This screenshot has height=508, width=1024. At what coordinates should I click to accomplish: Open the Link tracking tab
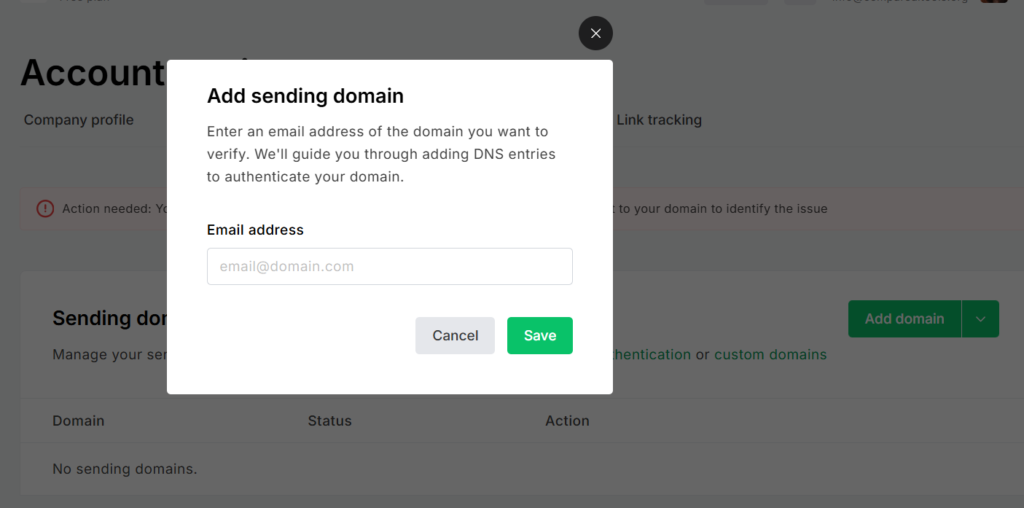[659, 120]
